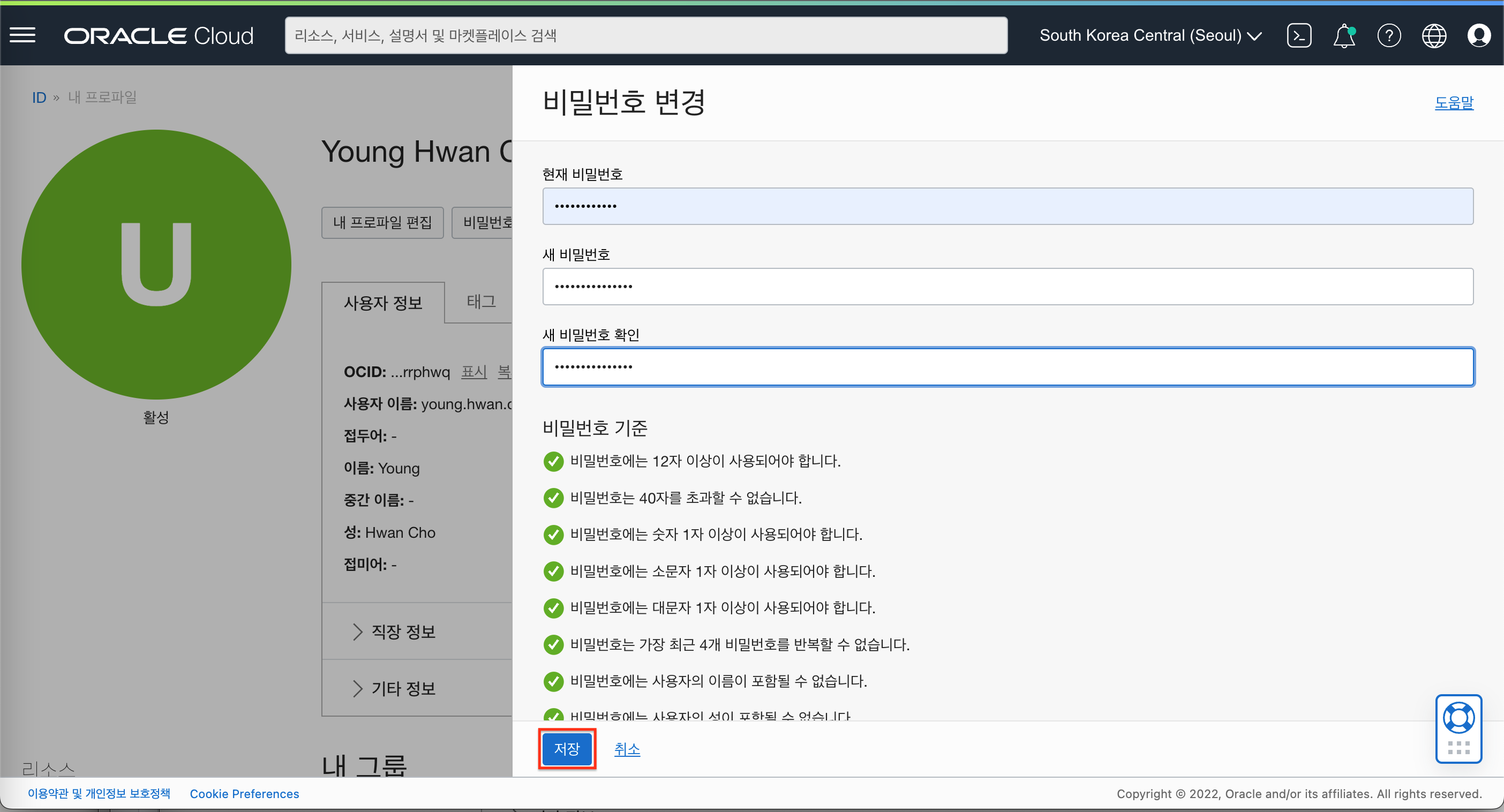
Task: Expand the 직장 정보 section
Action: [x=395, y=631]
